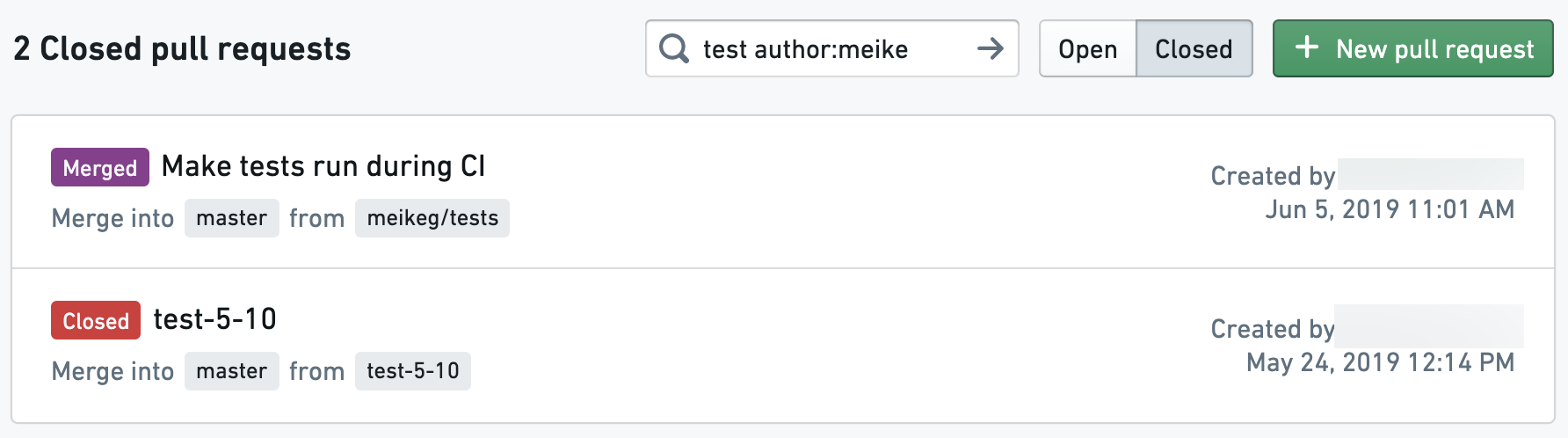The height and width of the screenshot is (438, 1568).
Task: Click the search magnifier icon
Action: click(x=674, y=48)
